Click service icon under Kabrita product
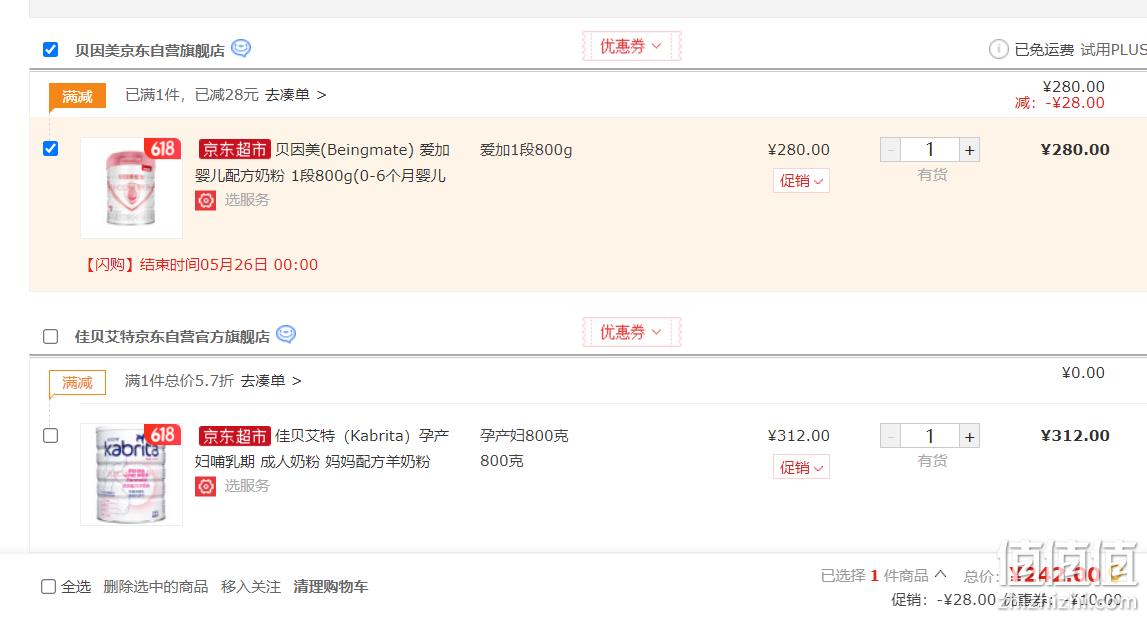Image resolution: width=1147 pixels, height=619 pixels. pos(206,487)
